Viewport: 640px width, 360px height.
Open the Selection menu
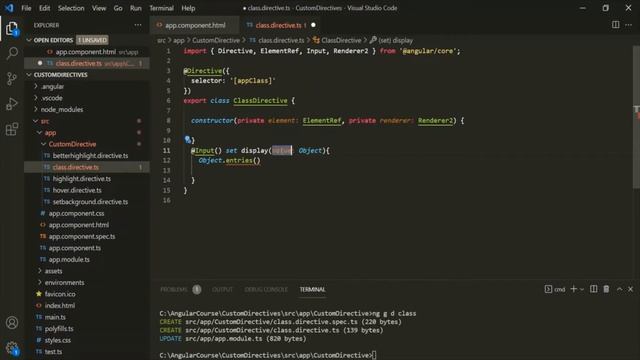71,8
